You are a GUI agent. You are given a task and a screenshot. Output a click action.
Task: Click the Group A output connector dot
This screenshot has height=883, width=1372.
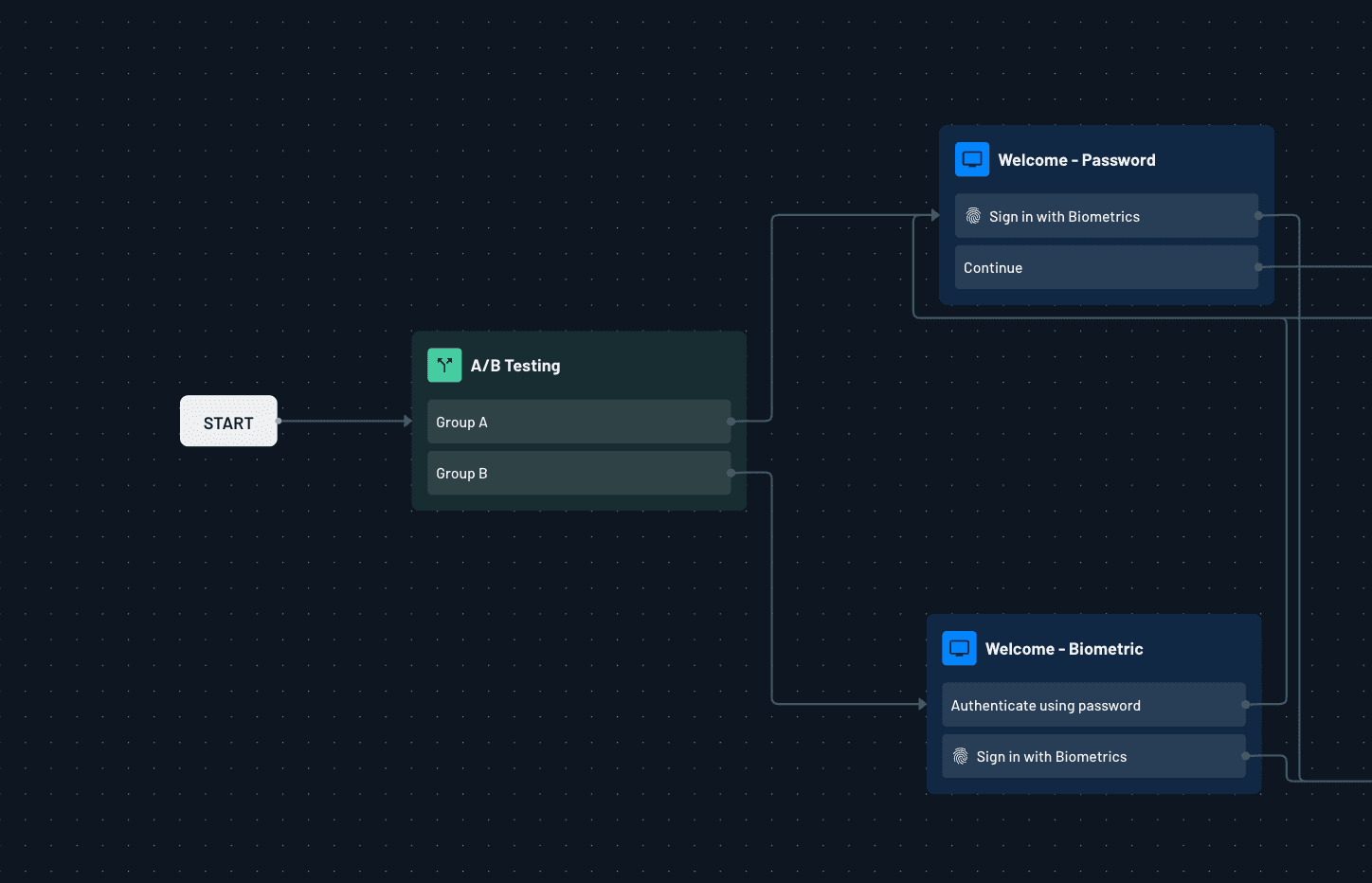tap(731, 421)
